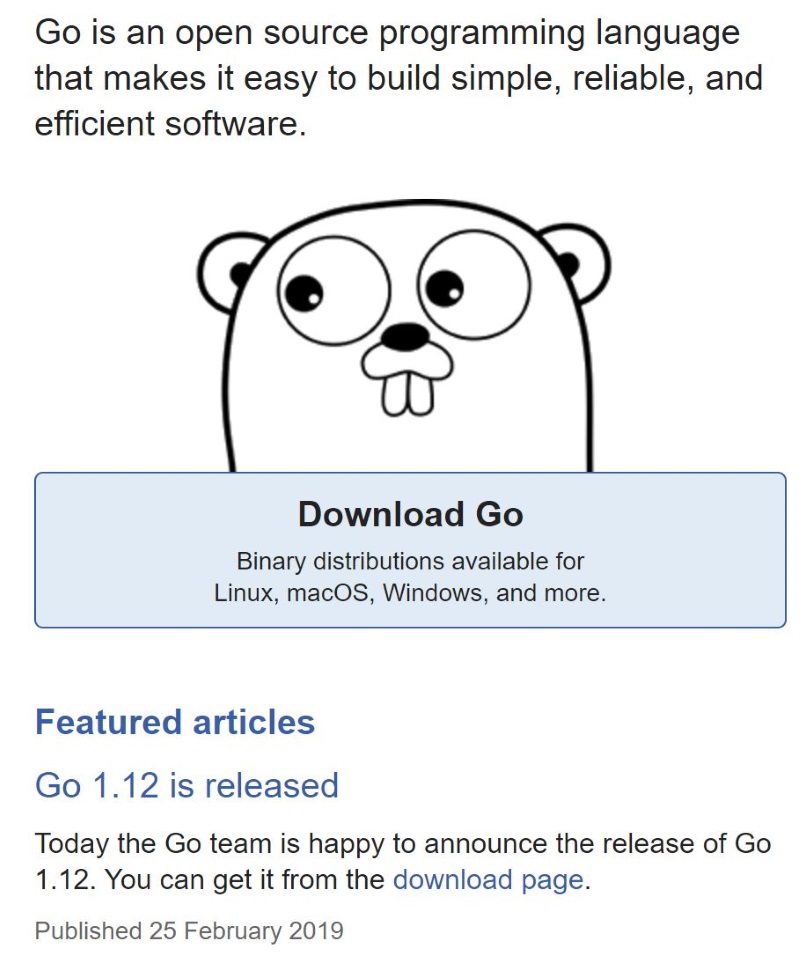Open the "Go 1.12 is released" article

(187, 785)
